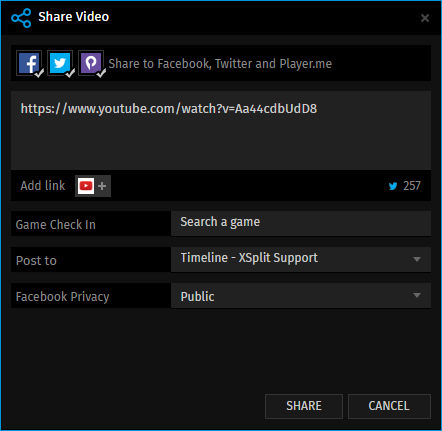Image resolution: width=442 pixels, height=431 pixels.
Task: Toggle Player.me sharing icon
Action: click(91, 63)
